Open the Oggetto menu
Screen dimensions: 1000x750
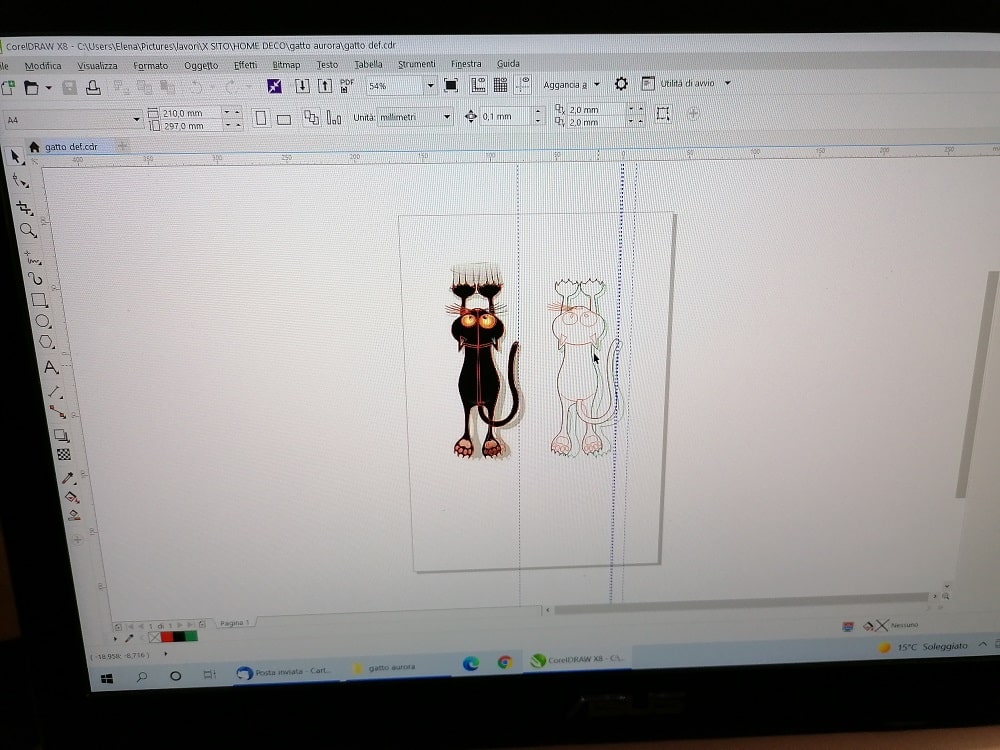201,65
